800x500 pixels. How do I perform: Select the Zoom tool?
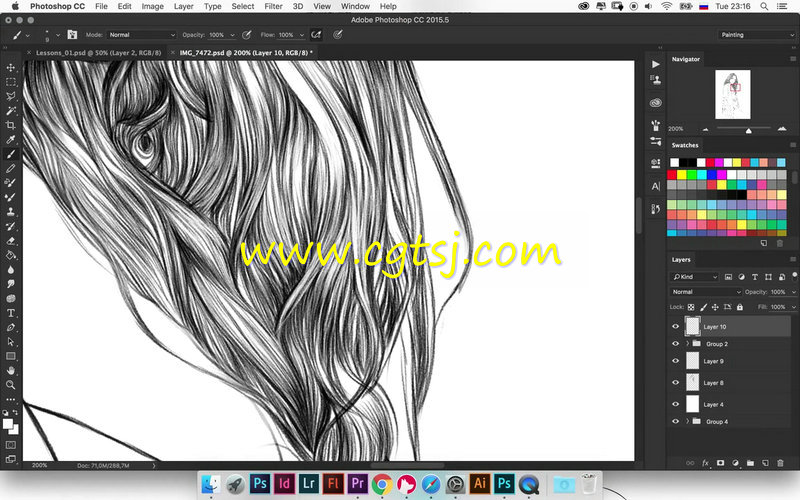[x=10, y=385]
